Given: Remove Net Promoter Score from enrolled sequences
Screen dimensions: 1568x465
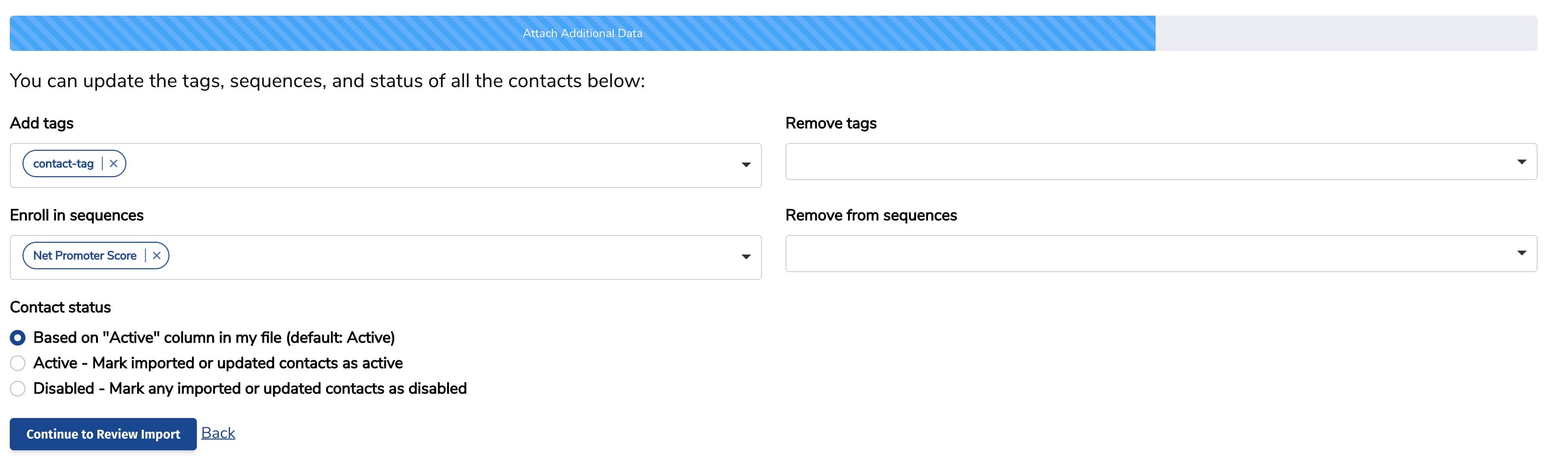Looking at the screenshot, I should (157, 255).
